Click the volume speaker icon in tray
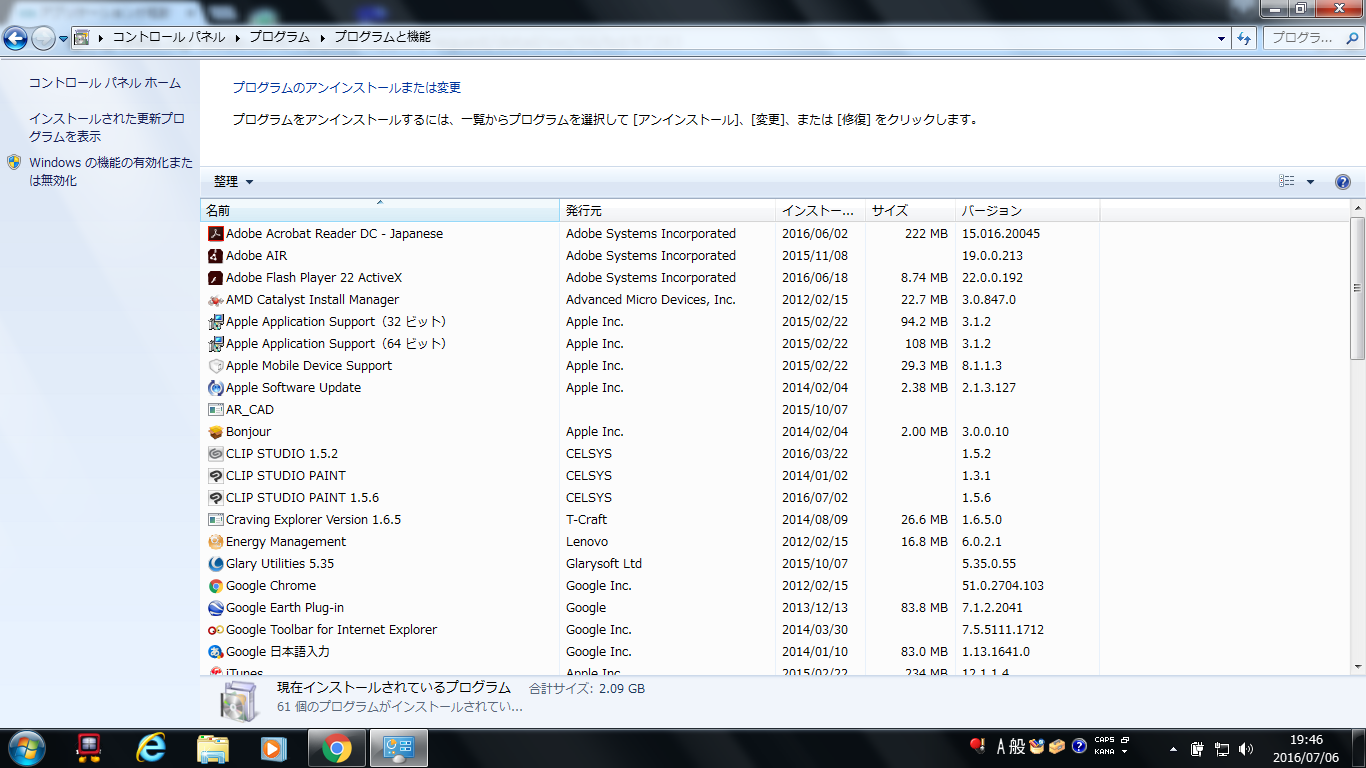 pos(1246,748)
